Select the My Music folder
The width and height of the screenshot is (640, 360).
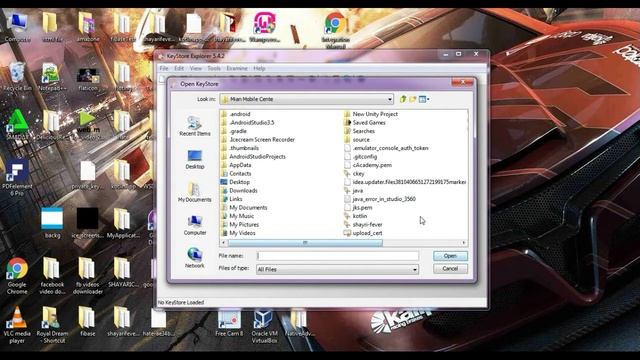(x=237, y=216)
